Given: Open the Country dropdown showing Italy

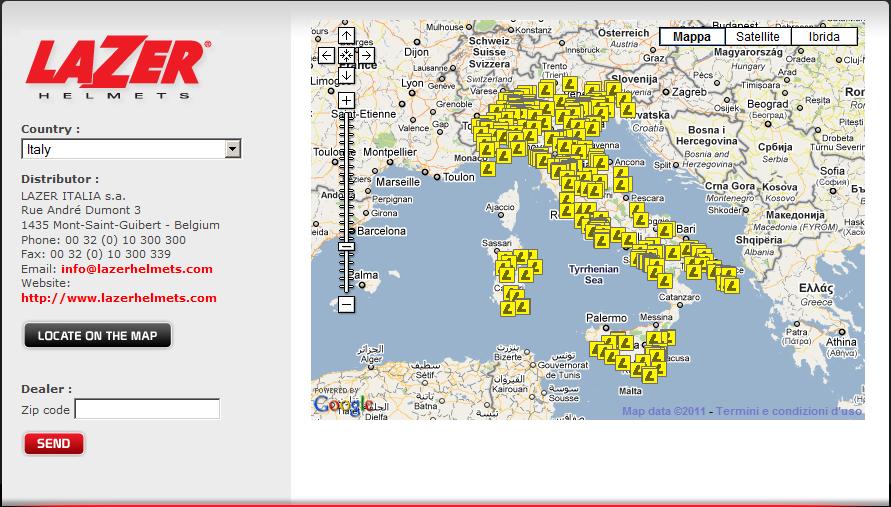Looking at the screenshot, I should click(122, 149).
